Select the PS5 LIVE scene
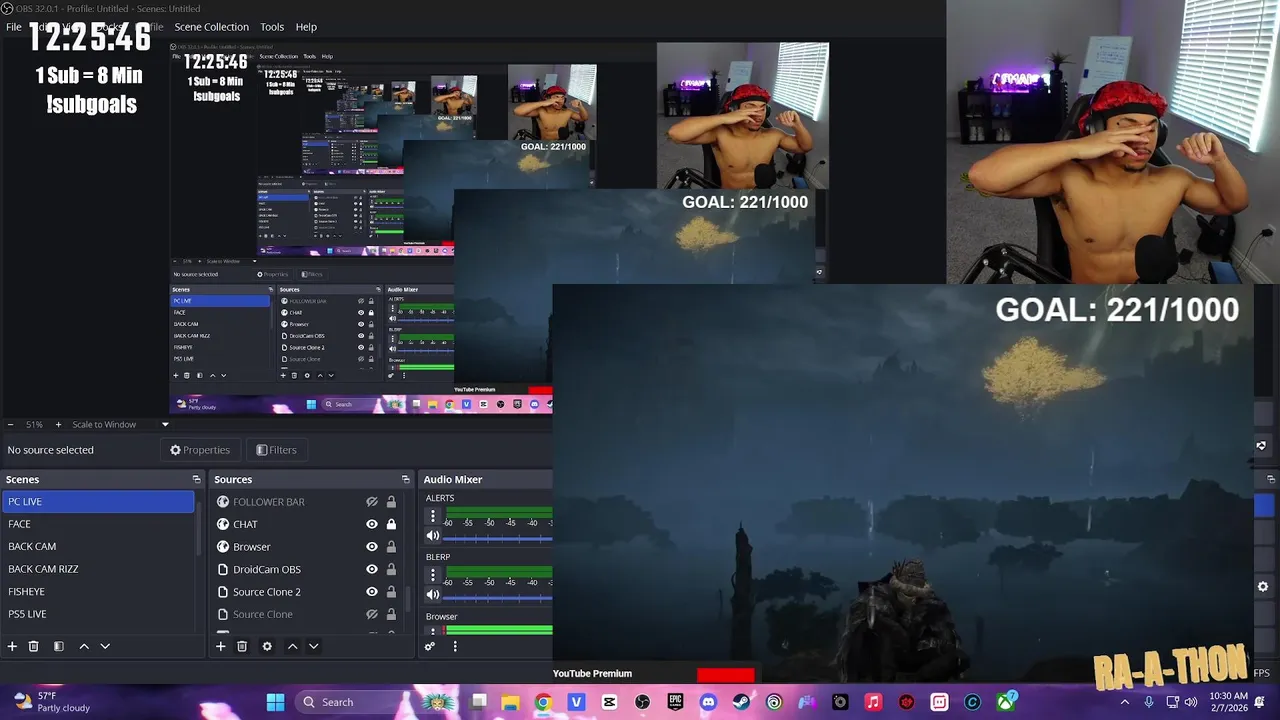This screenshot has width=1280, height=720. (98, 614)
